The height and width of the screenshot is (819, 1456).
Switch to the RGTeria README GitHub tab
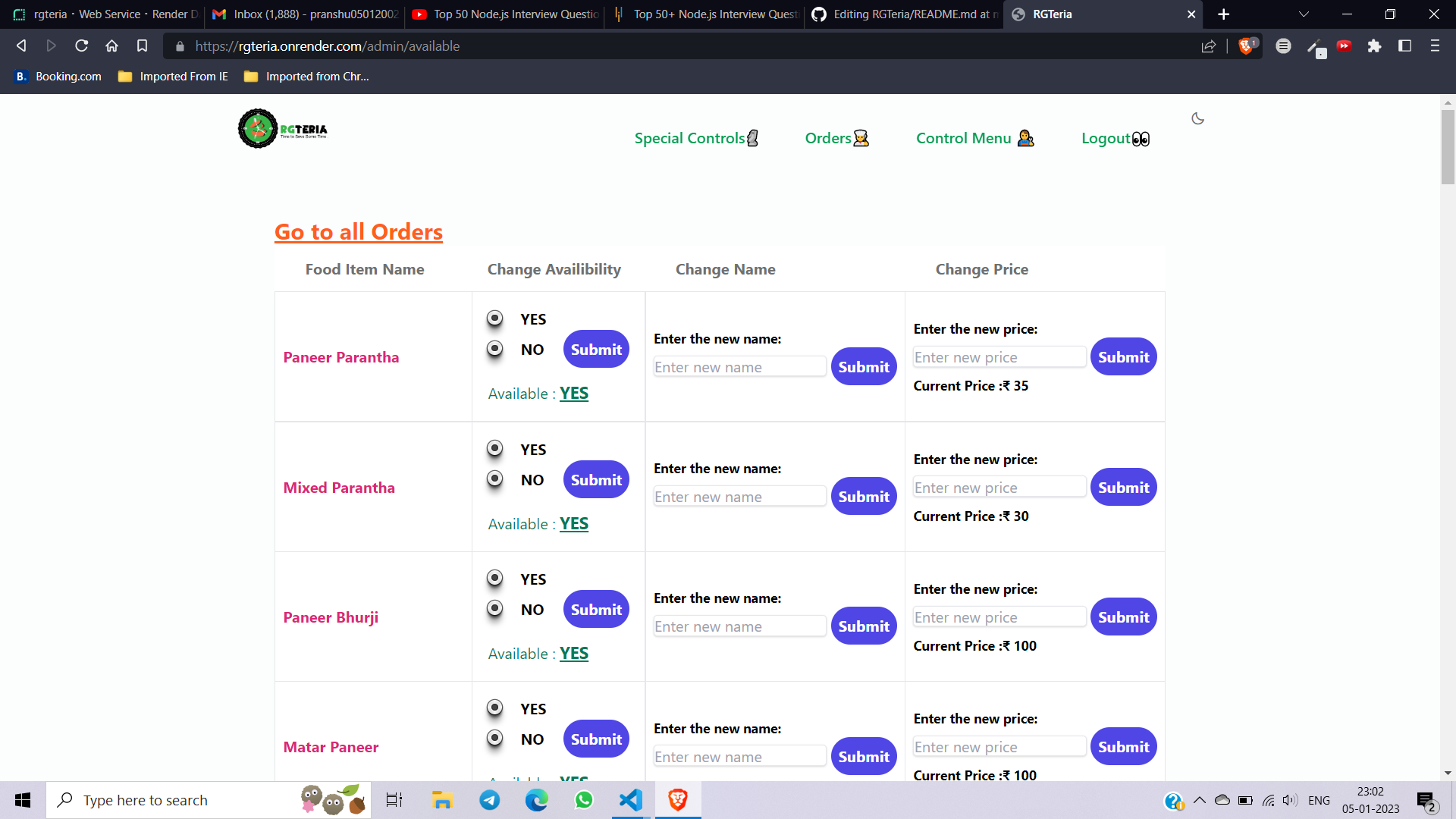pos(902,14)
